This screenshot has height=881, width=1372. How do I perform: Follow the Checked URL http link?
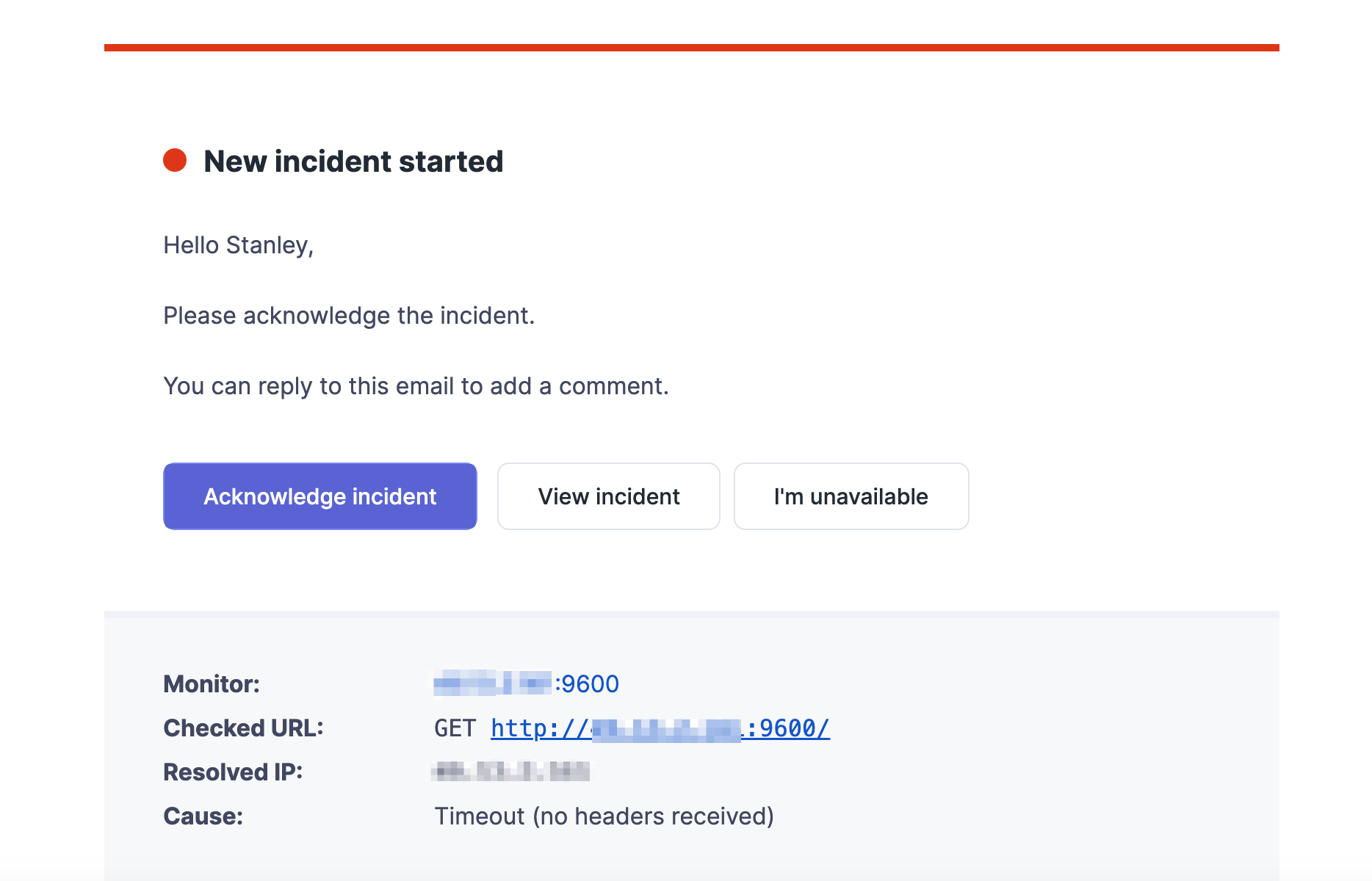[x=660, y=728]
